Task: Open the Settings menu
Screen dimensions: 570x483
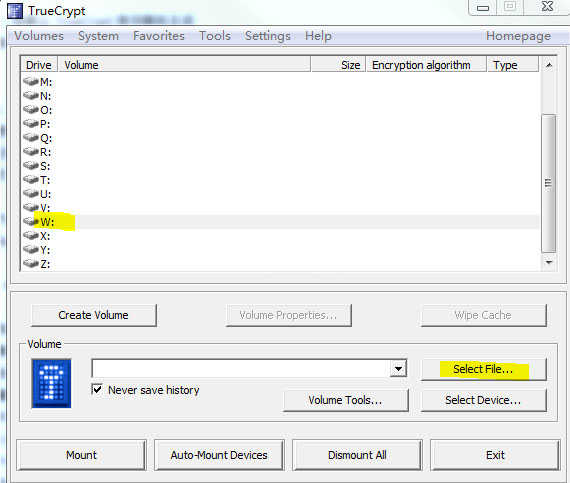Action: click(268, 36)
